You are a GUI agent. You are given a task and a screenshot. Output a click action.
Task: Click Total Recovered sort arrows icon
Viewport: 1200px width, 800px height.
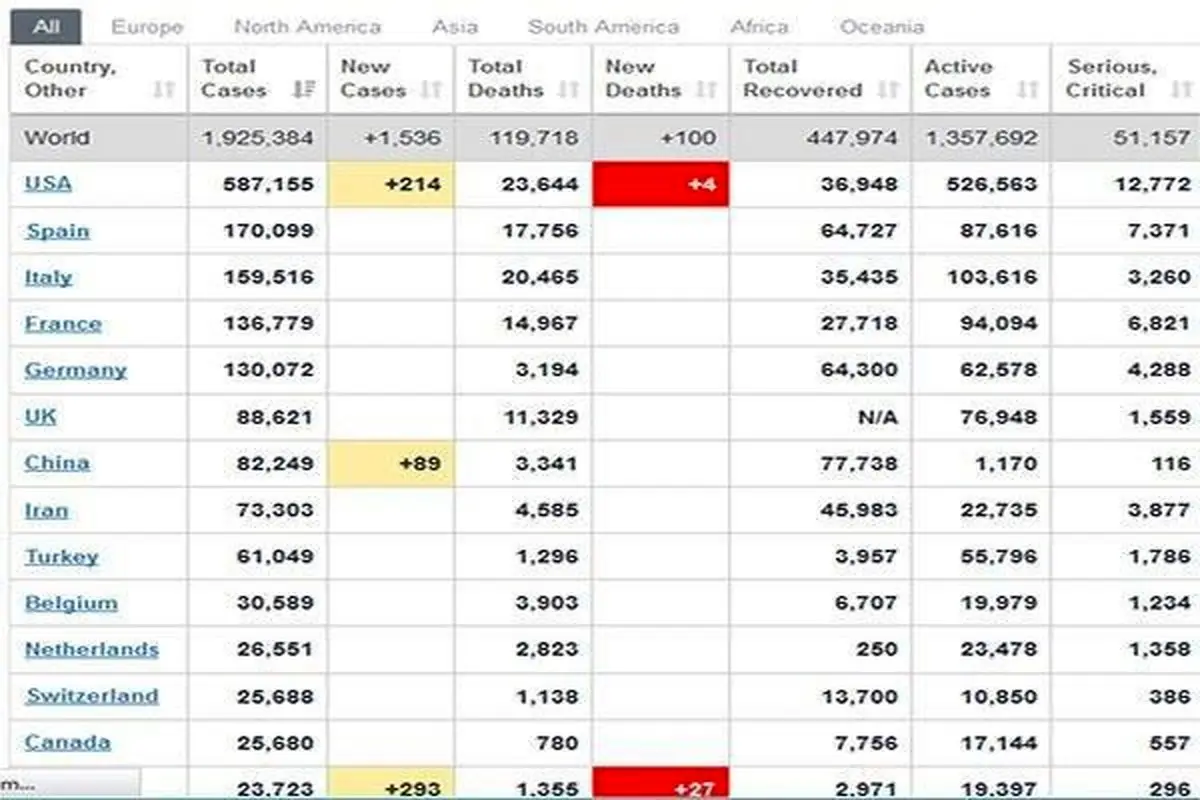[x=888, y=91]
